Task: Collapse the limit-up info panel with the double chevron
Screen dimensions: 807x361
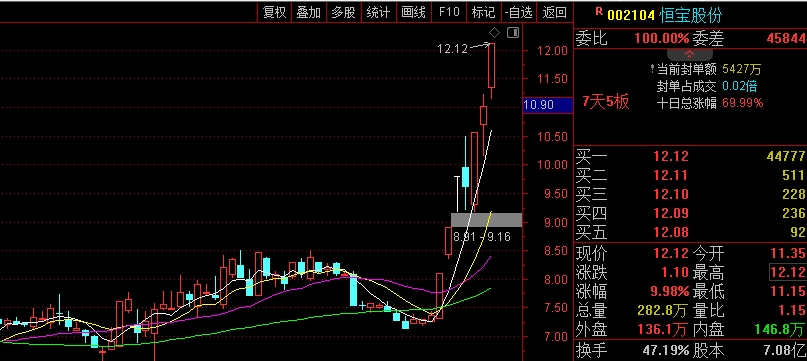Action: point(690,54)
